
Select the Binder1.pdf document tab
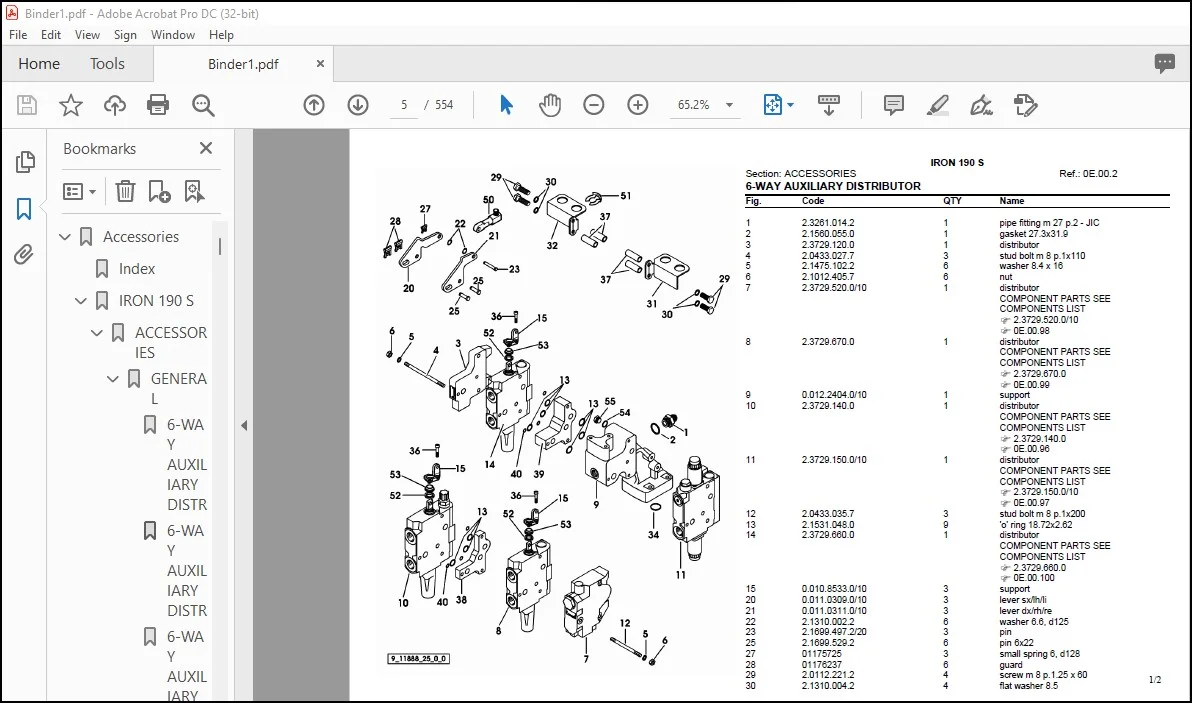pos(243,64)
